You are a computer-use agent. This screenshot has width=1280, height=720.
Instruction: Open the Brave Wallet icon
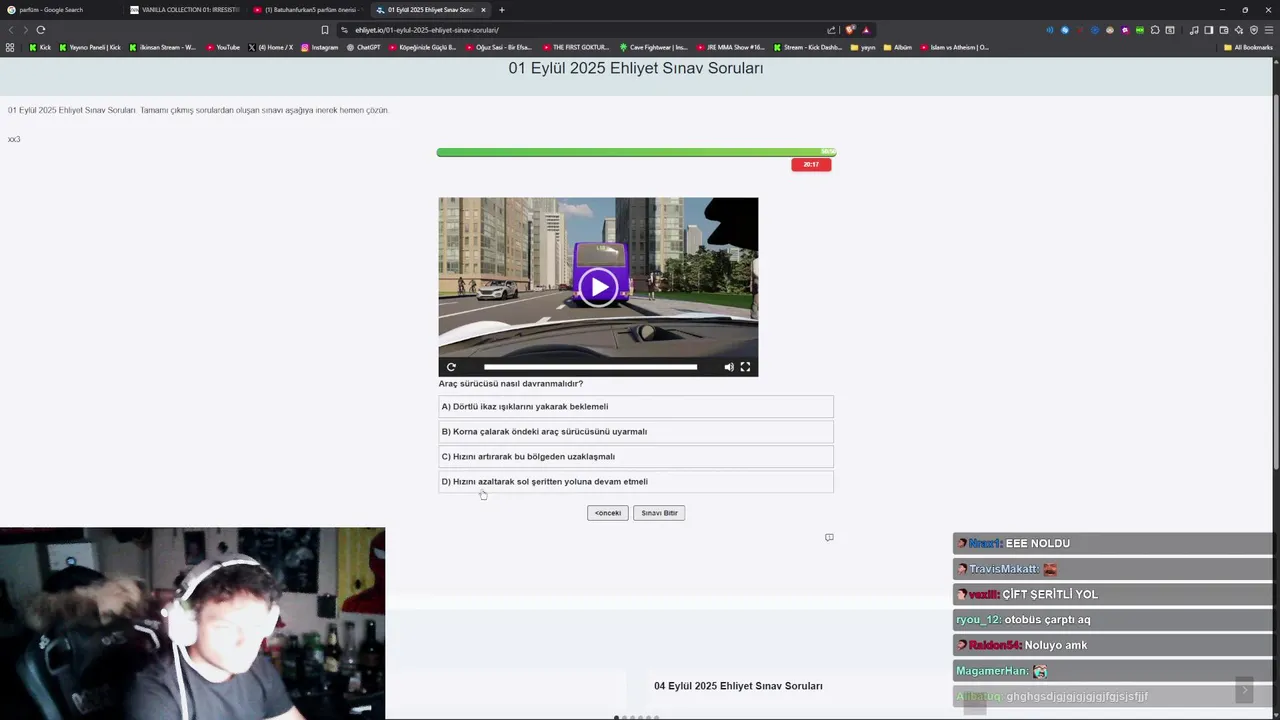pyautogui.click(x=1224, y=30)
